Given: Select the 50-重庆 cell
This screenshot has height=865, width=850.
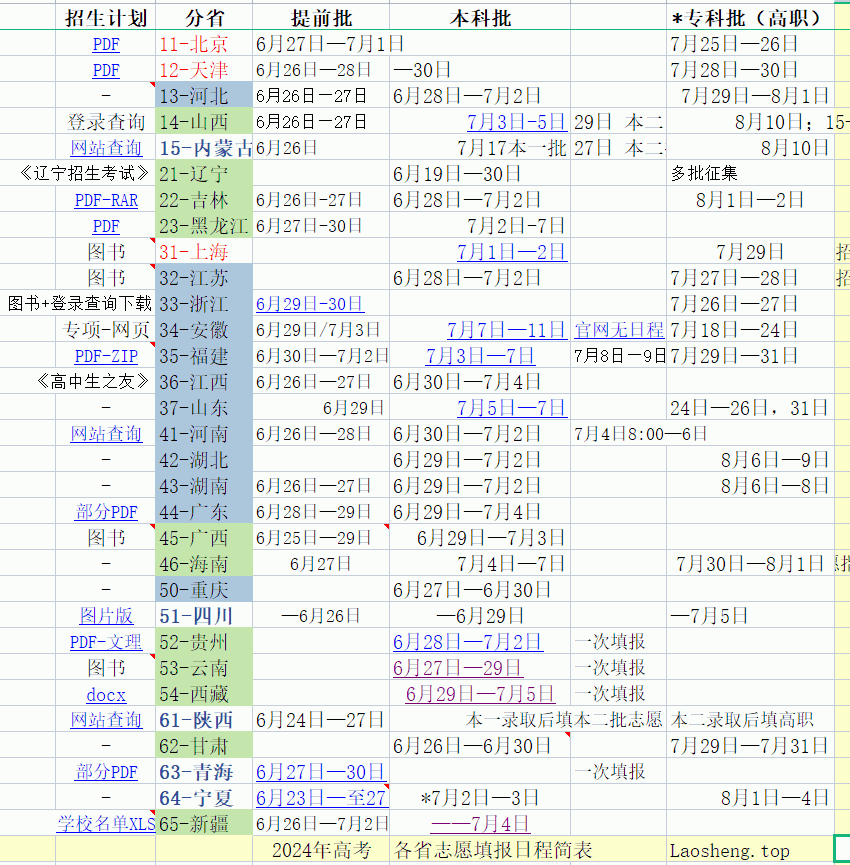Looking at the screenshot, I should point(204,590).
